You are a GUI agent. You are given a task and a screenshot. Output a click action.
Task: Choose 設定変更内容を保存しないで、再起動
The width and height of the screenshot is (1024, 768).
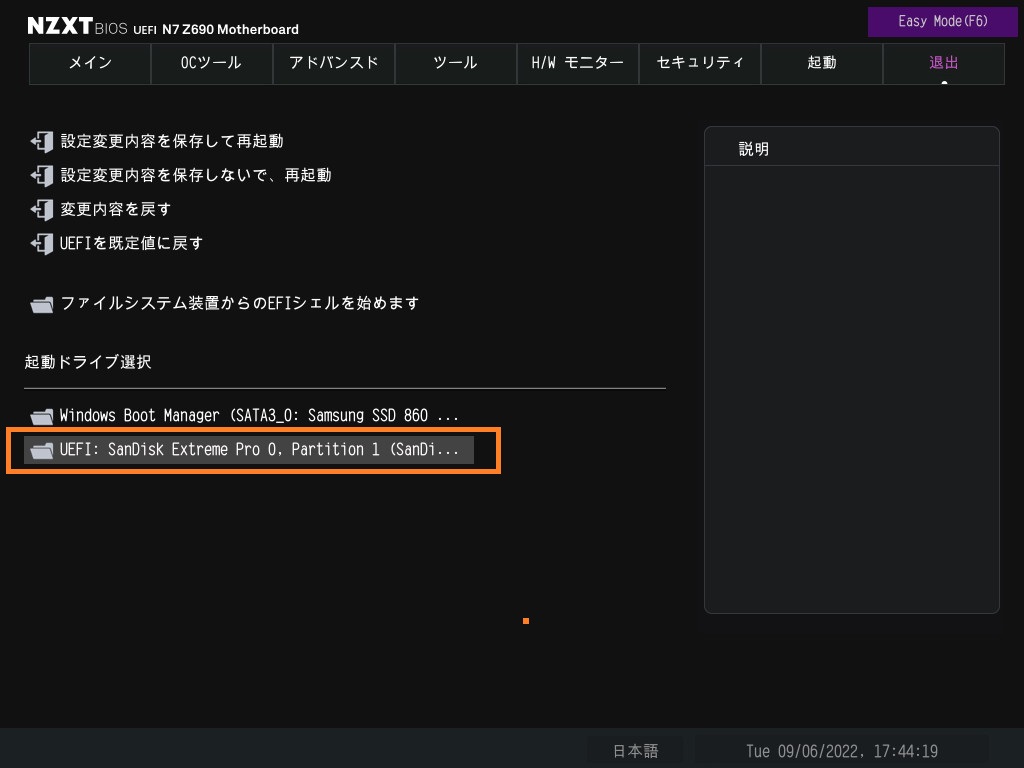coord(196,175)
